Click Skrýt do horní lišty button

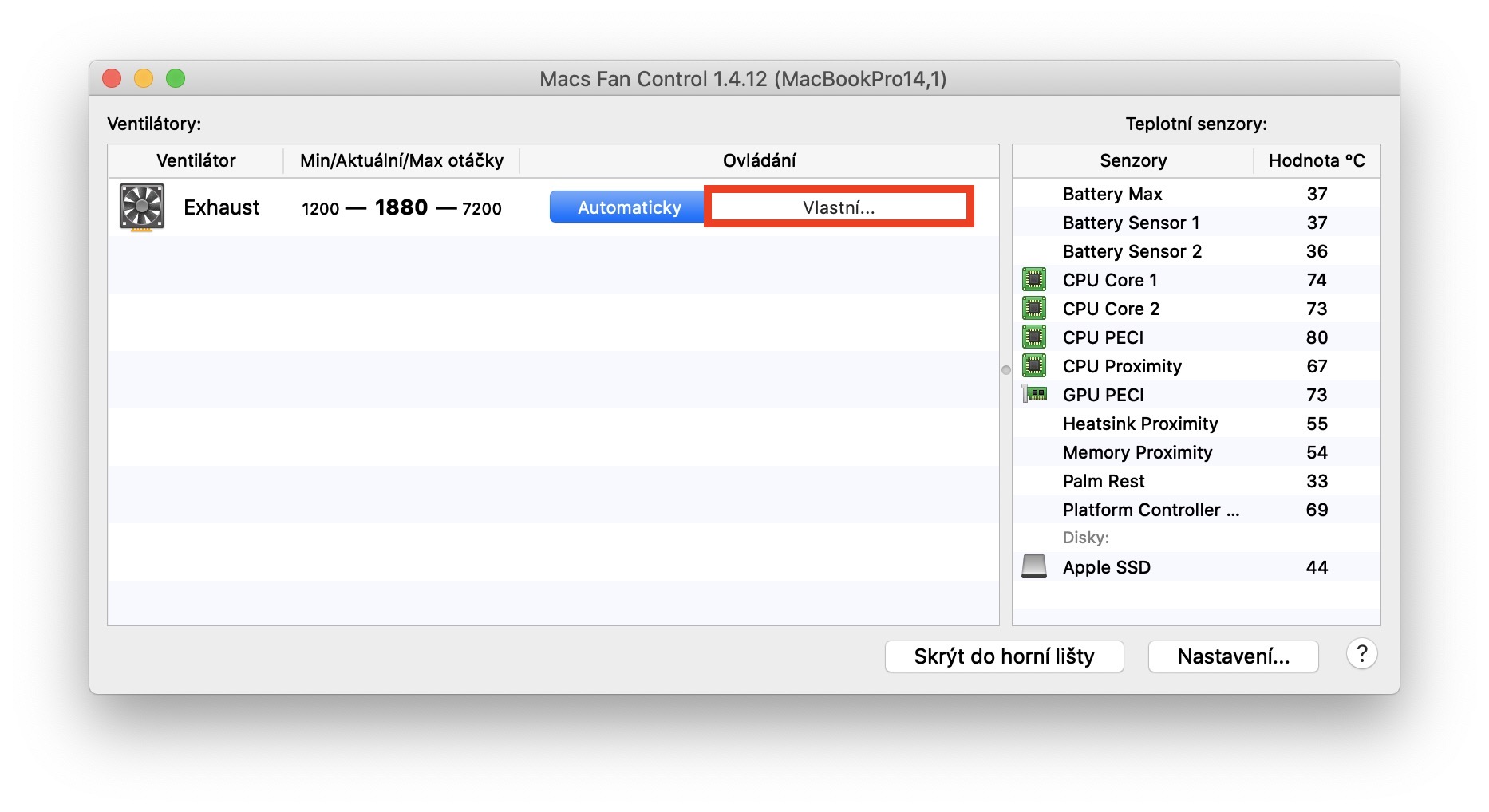coord(1005,656)
